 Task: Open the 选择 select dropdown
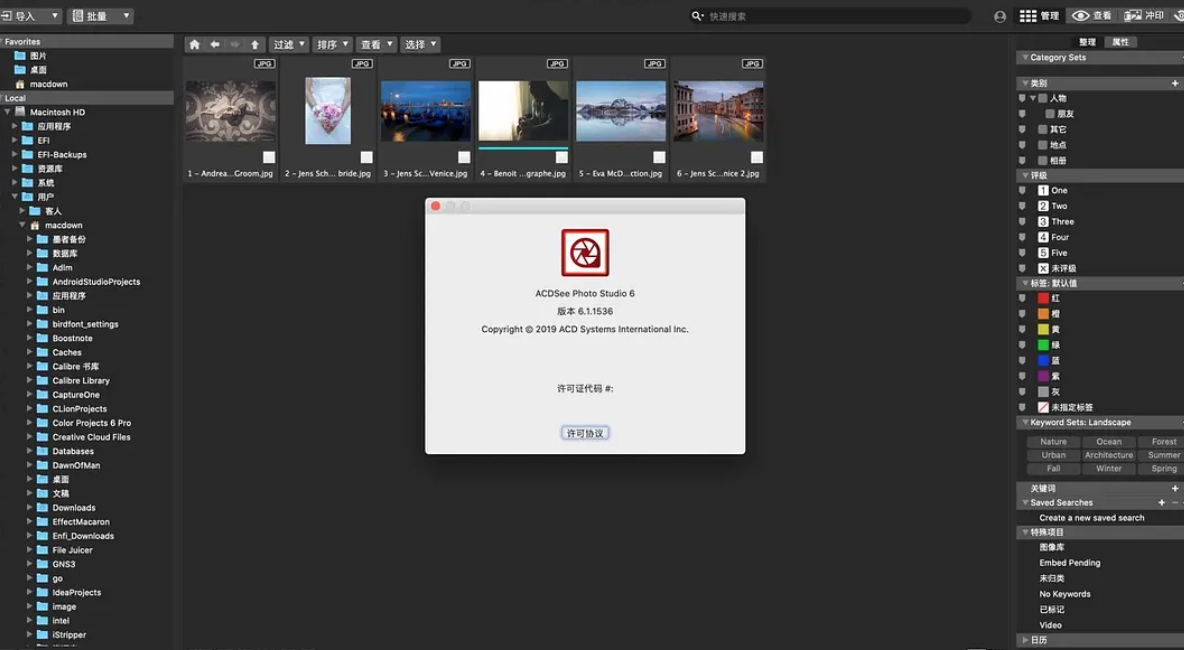pyautogui.click(x=419, y=45)
